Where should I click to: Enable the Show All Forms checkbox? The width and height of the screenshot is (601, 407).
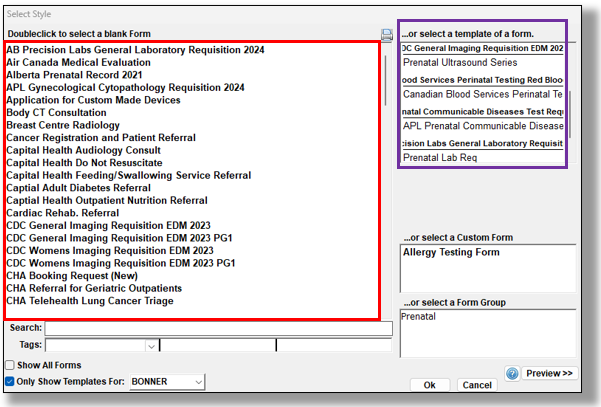pos(10,365)
